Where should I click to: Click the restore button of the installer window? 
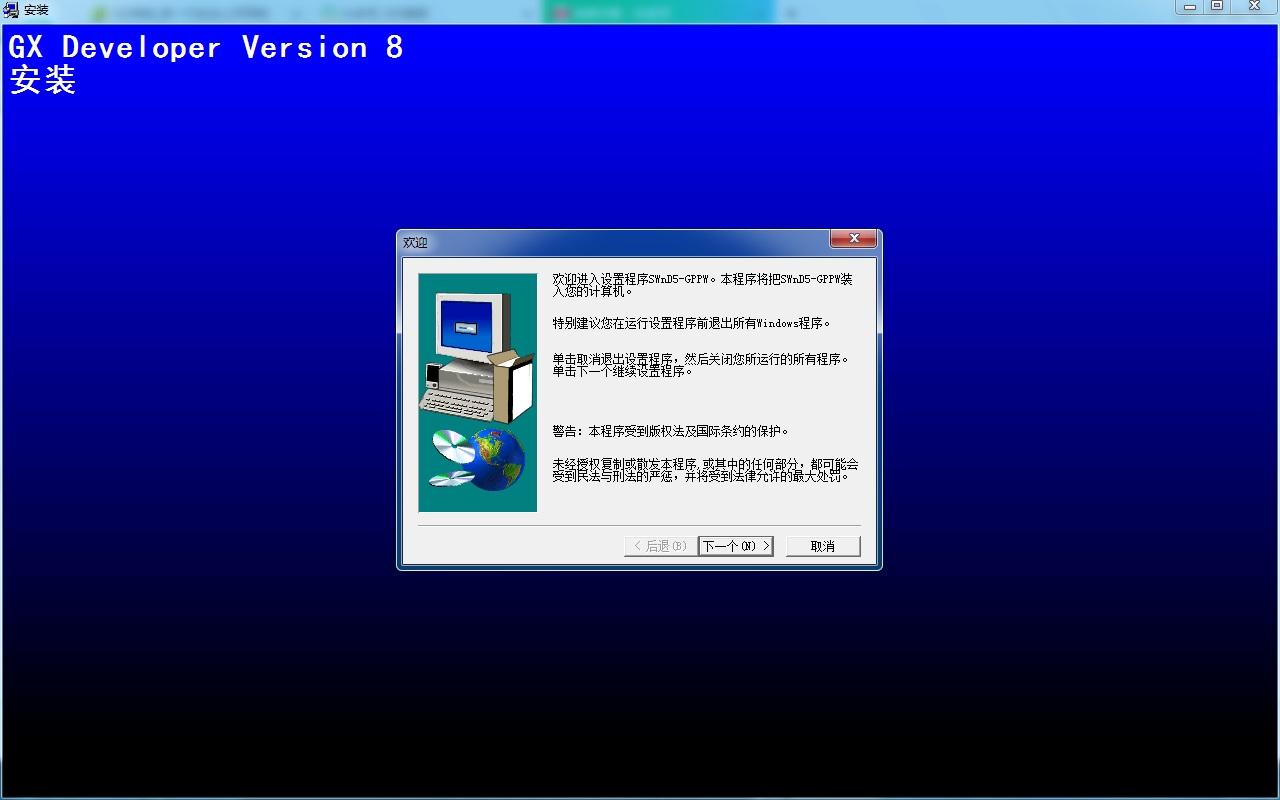point(1217,7)
